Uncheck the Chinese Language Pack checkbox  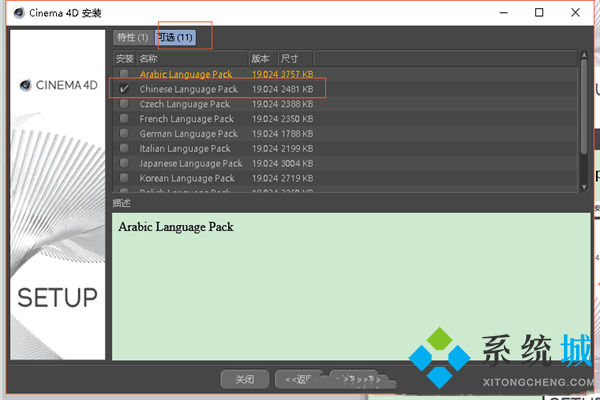124,89
